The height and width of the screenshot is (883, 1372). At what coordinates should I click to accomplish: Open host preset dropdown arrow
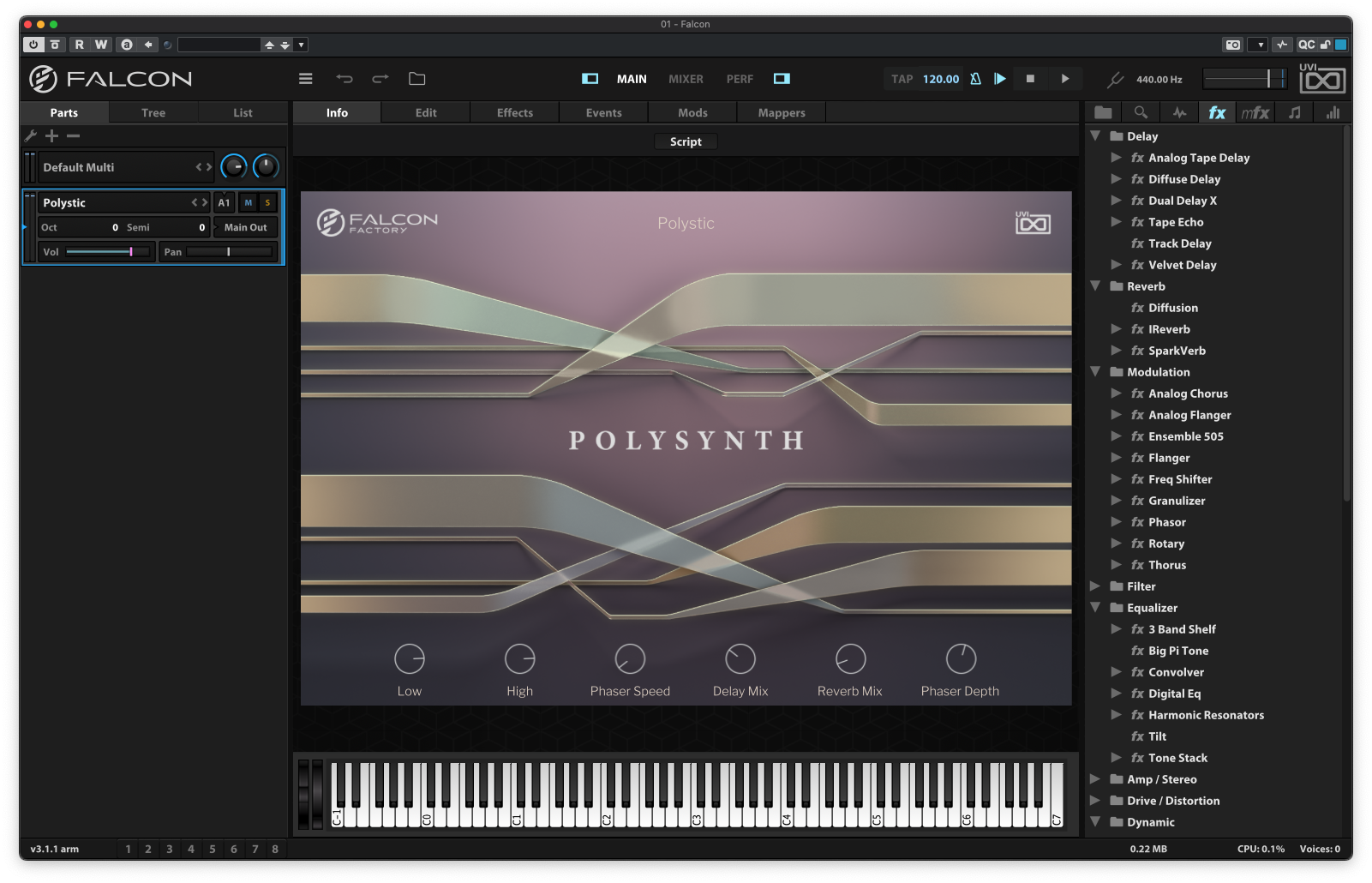point(302,45)
